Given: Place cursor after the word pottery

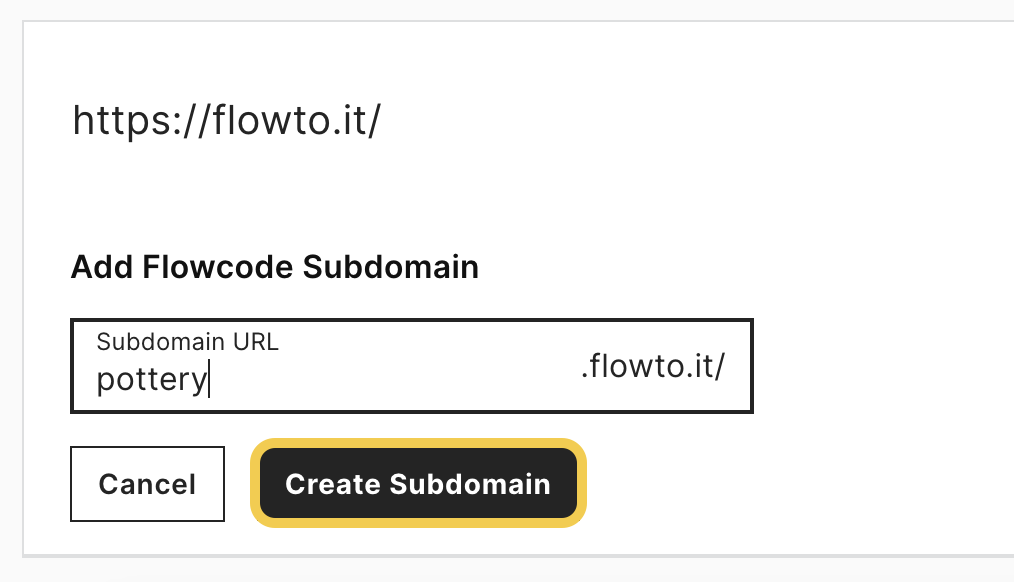Looking at the screenshot, I should click(209, 380).
